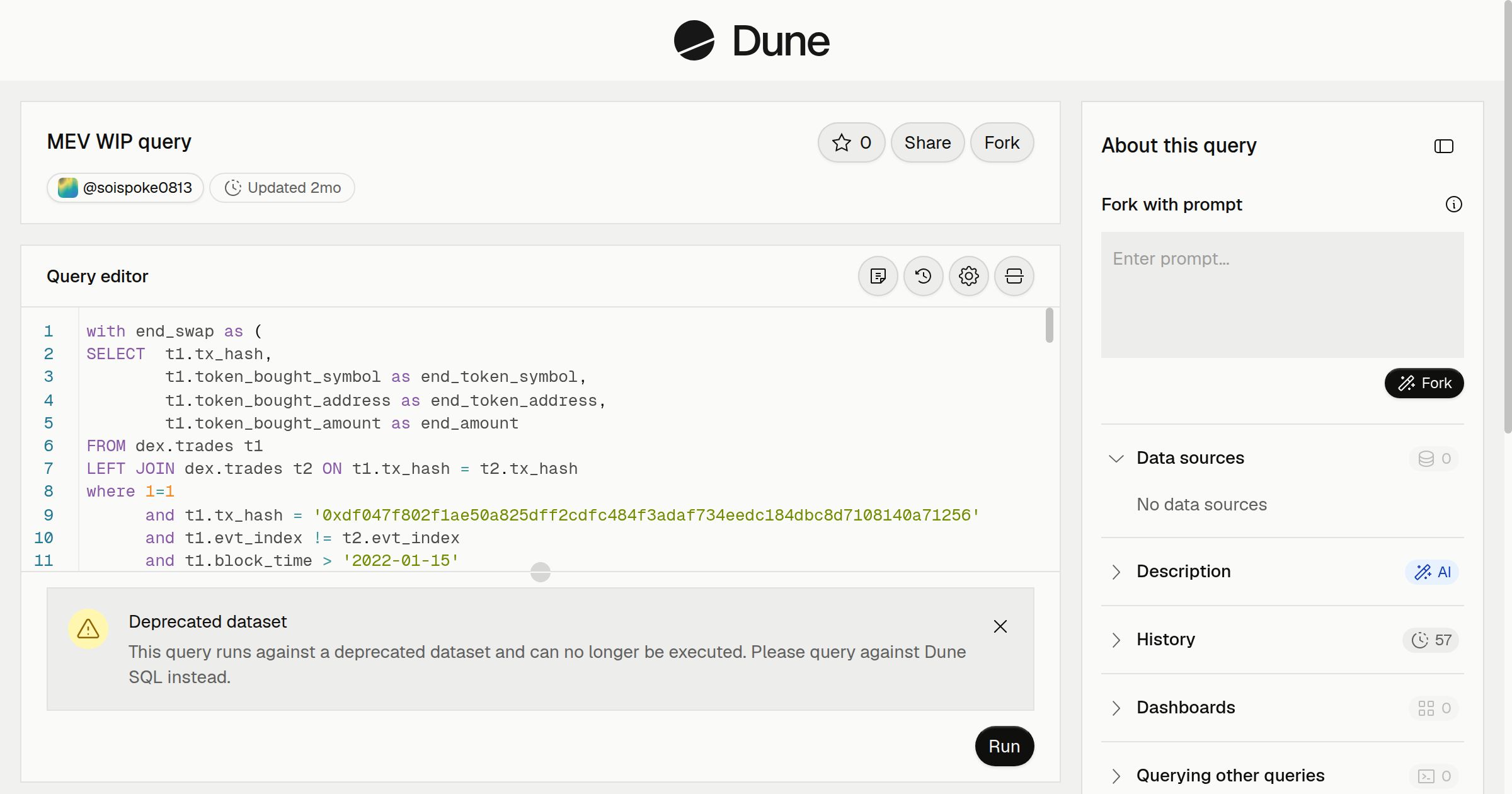Click the Query editor heading
Screen dimensions: 1512x794
(x=97, y=276)
